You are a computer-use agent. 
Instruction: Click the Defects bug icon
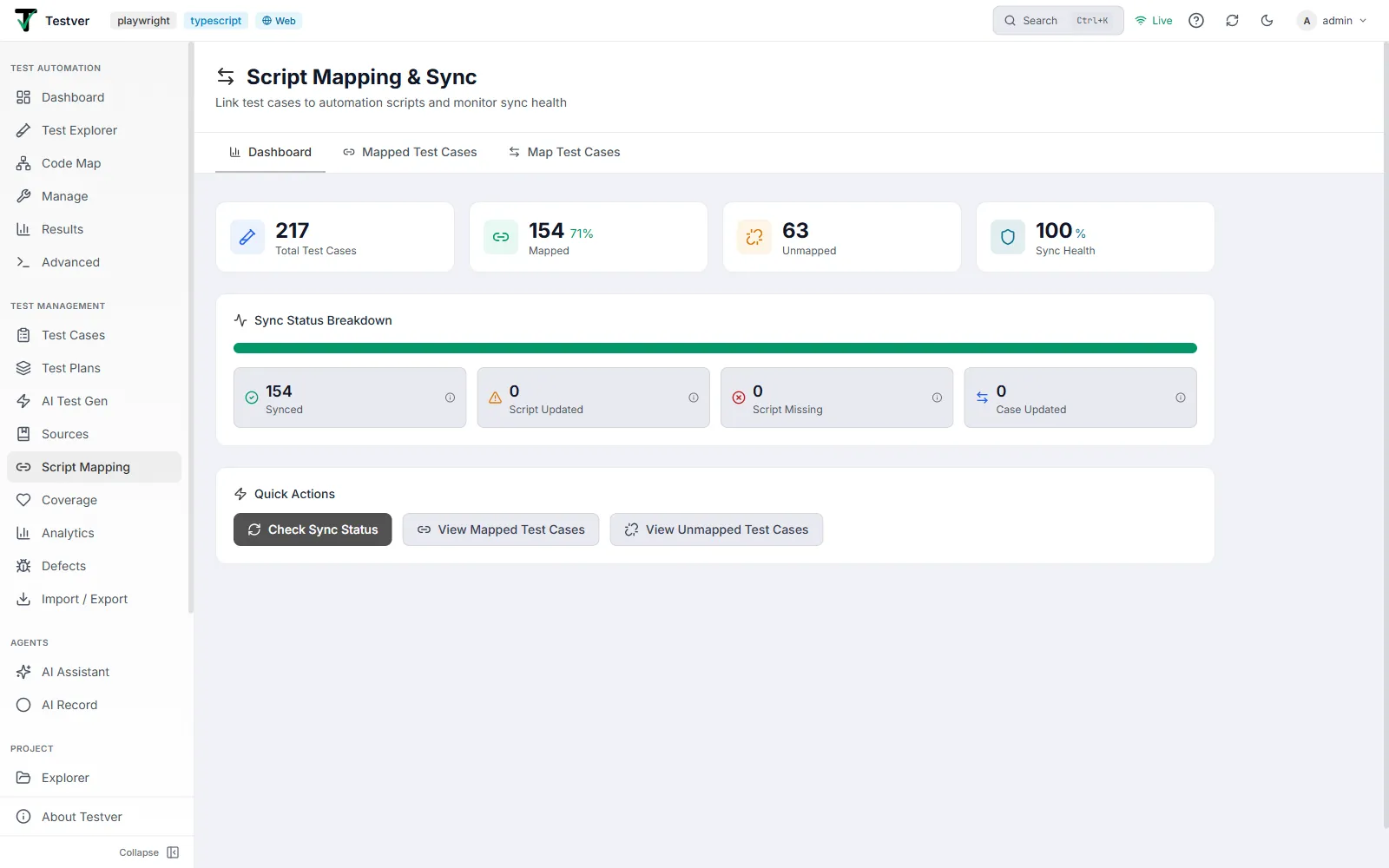(x=23, y=566)
